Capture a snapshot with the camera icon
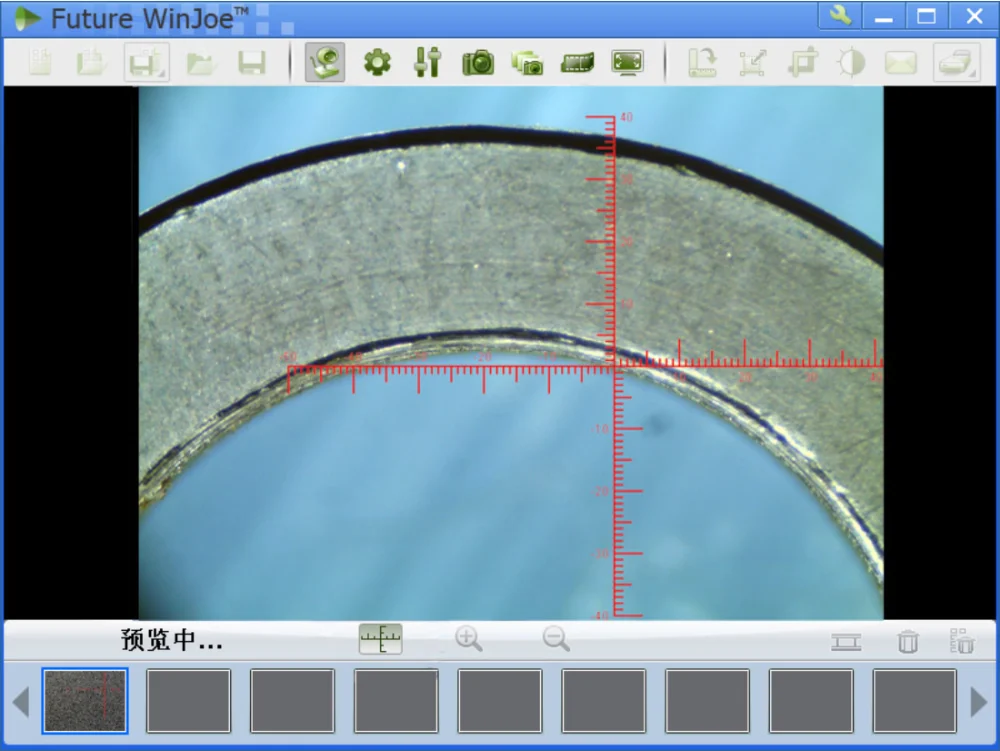Image resolution: width=1000 pixels, height=751 pixels. pos(478,62)
